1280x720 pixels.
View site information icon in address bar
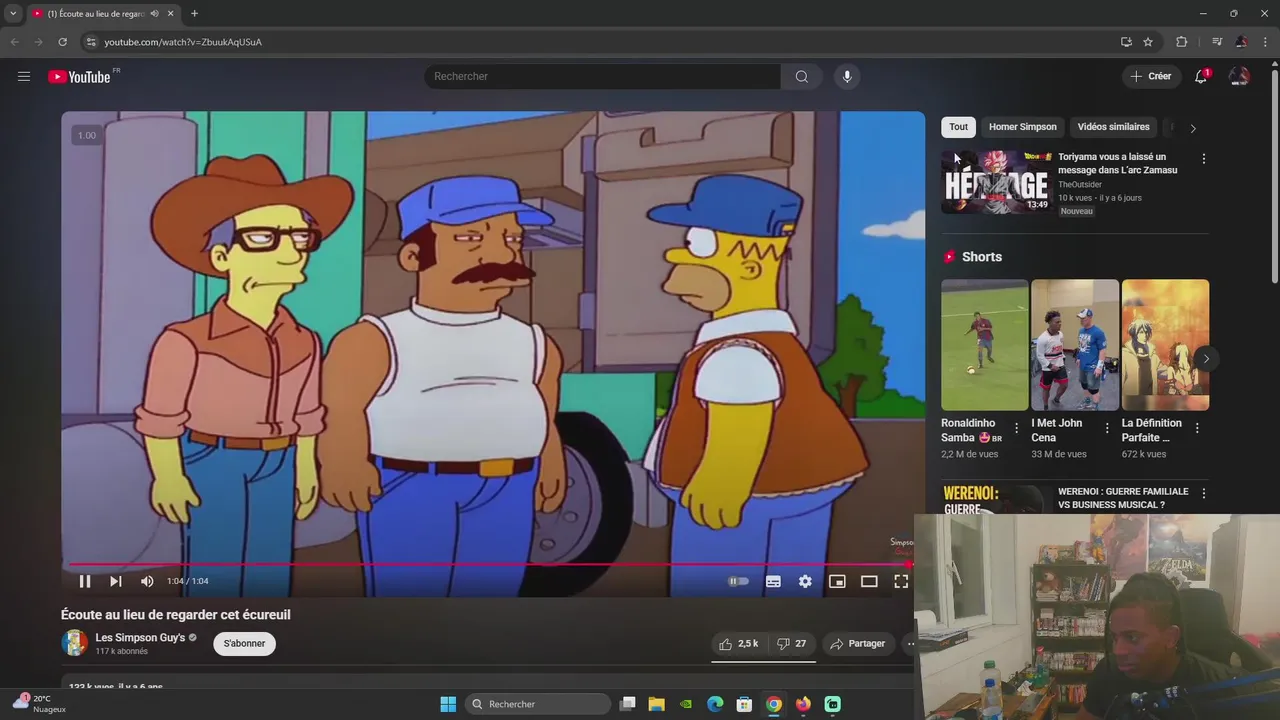pyautogui.click(x=91, y=42)
